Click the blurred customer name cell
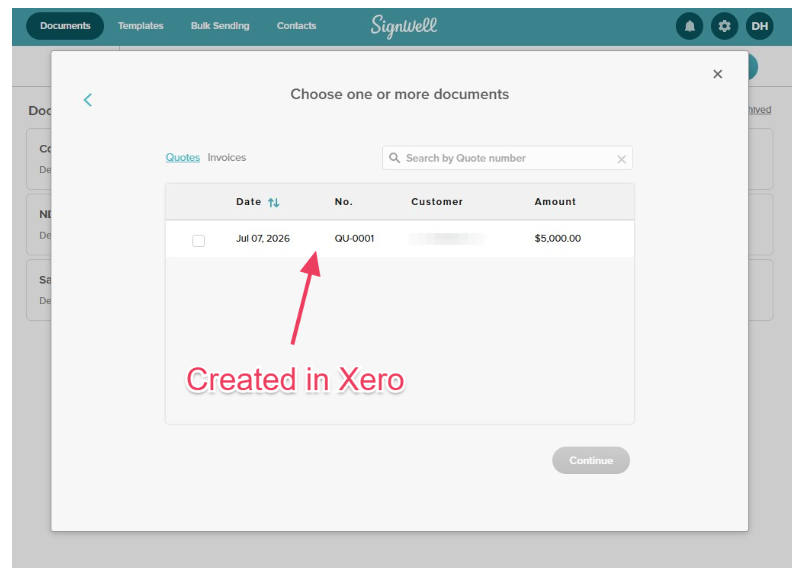The image size is (802, 579). point(447,239)
